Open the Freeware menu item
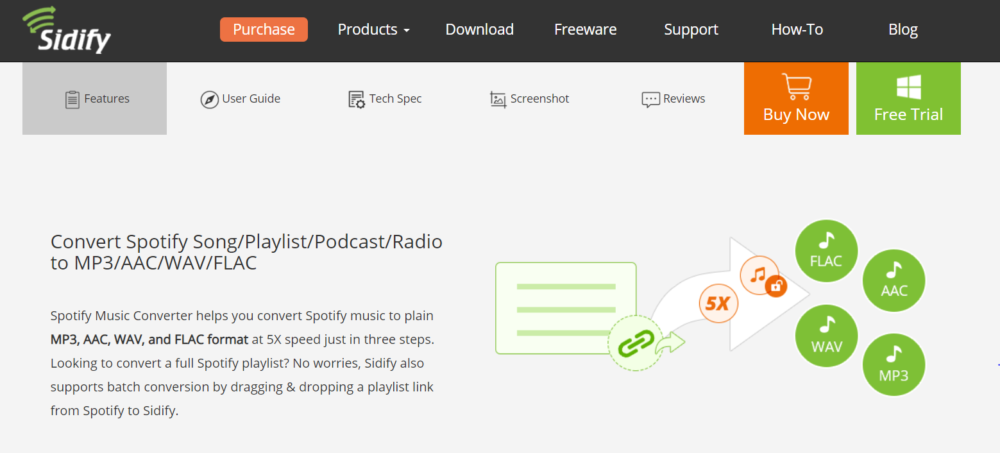 pos(585,29)
